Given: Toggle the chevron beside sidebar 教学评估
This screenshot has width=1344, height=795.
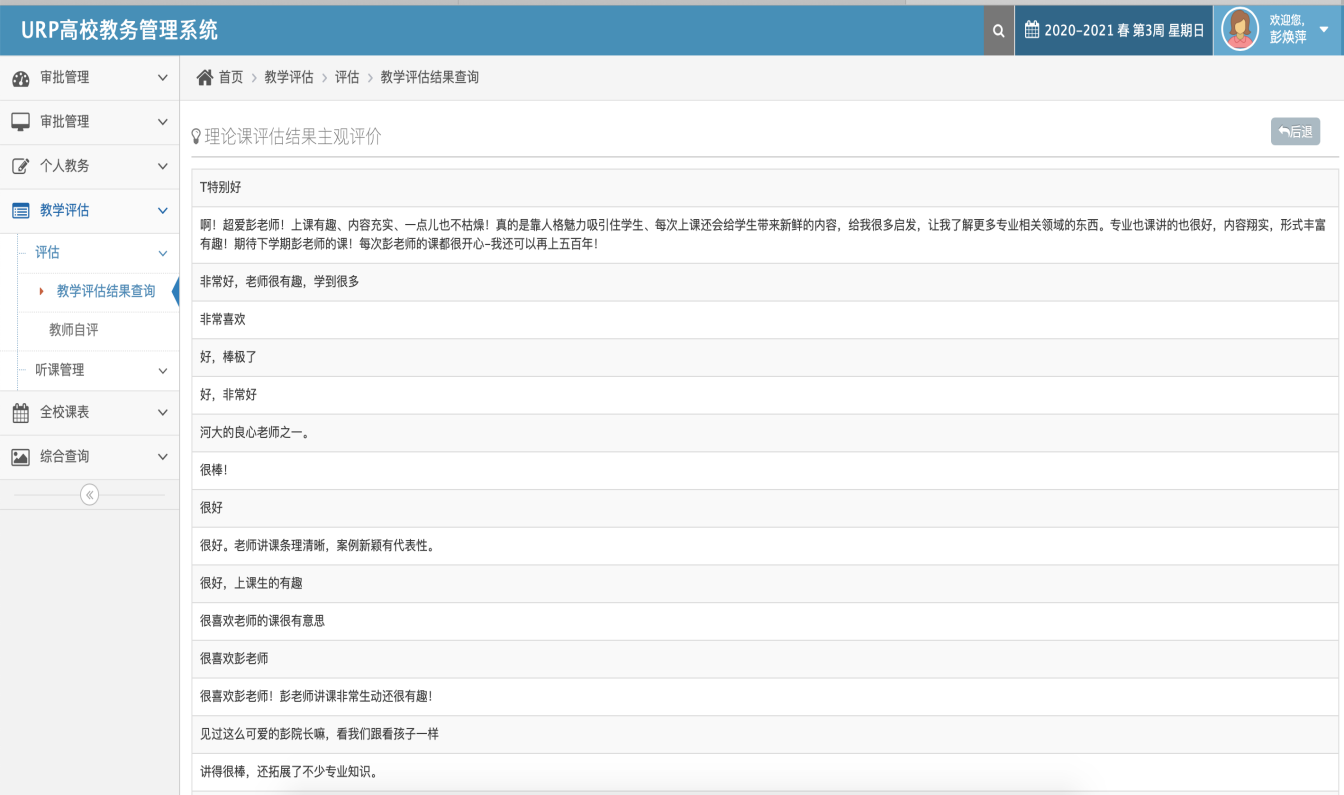Looking at the screenshot, I should (x=163, y=211).
